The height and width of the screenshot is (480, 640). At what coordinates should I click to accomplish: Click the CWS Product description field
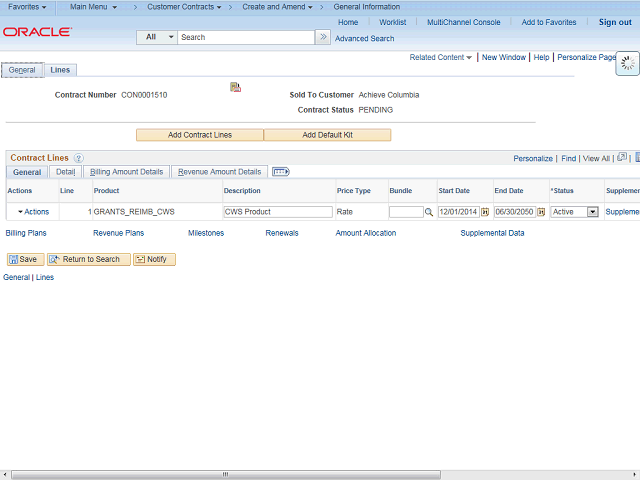point(278,212)
